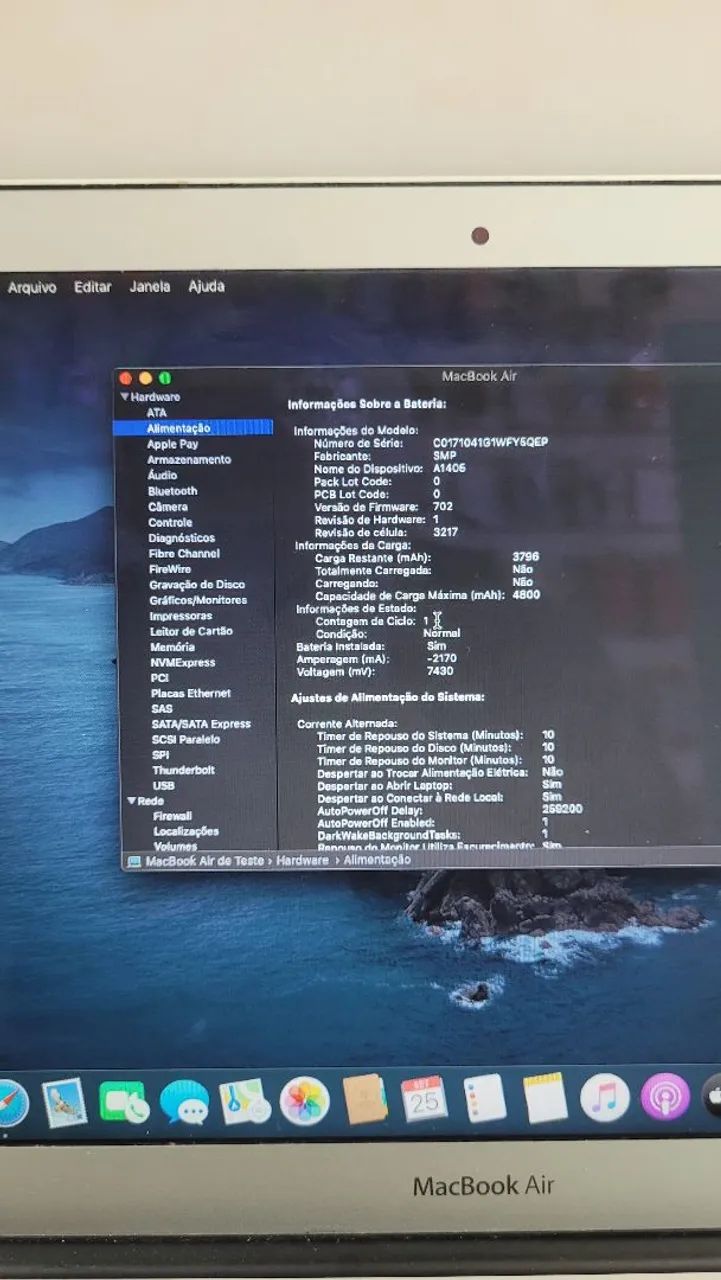Select Placas Ethernet in the sidebar
721x1280 pixels.
coord(191,693)
